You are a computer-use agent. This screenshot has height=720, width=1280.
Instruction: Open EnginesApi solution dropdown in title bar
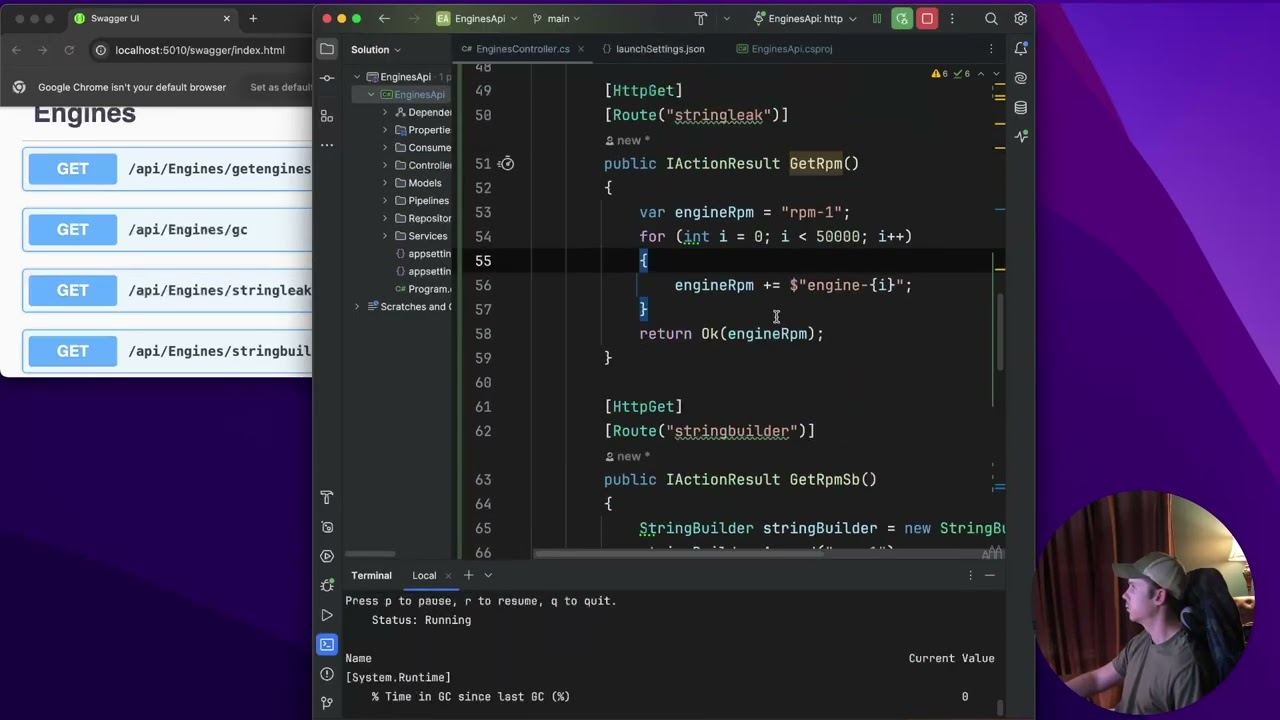click(x=477, y=18)
